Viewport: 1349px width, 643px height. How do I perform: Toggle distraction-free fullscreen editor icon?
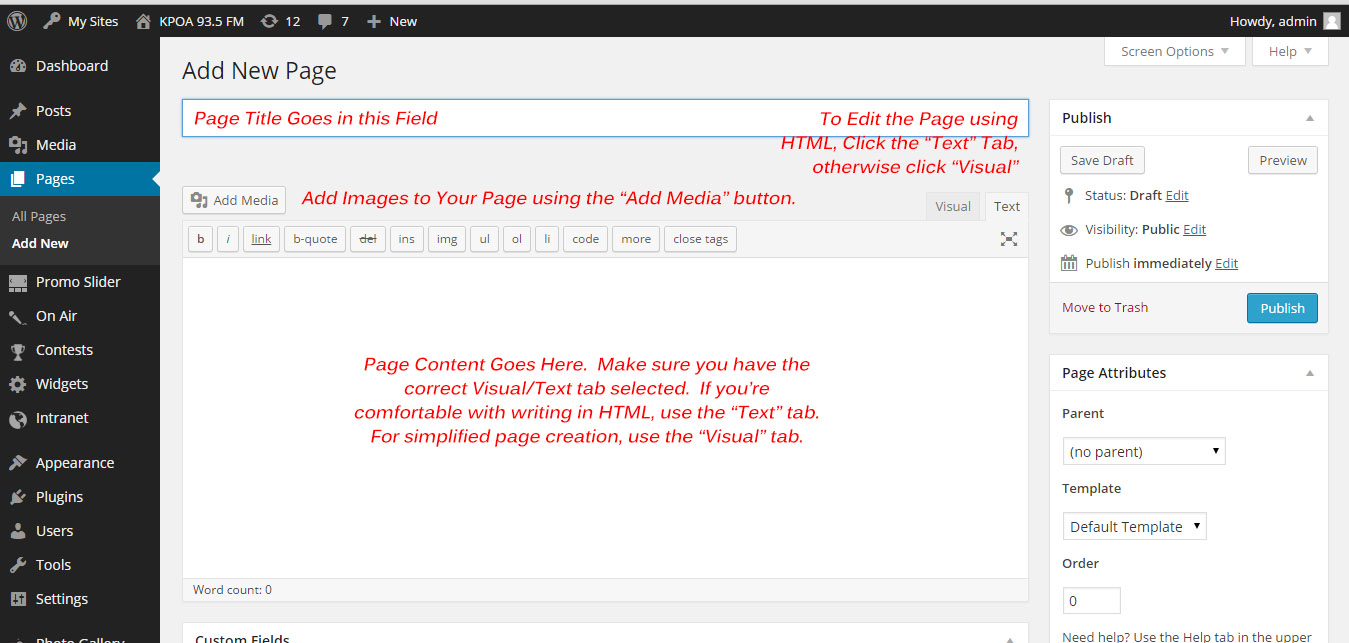click(x=1009, y=239)
